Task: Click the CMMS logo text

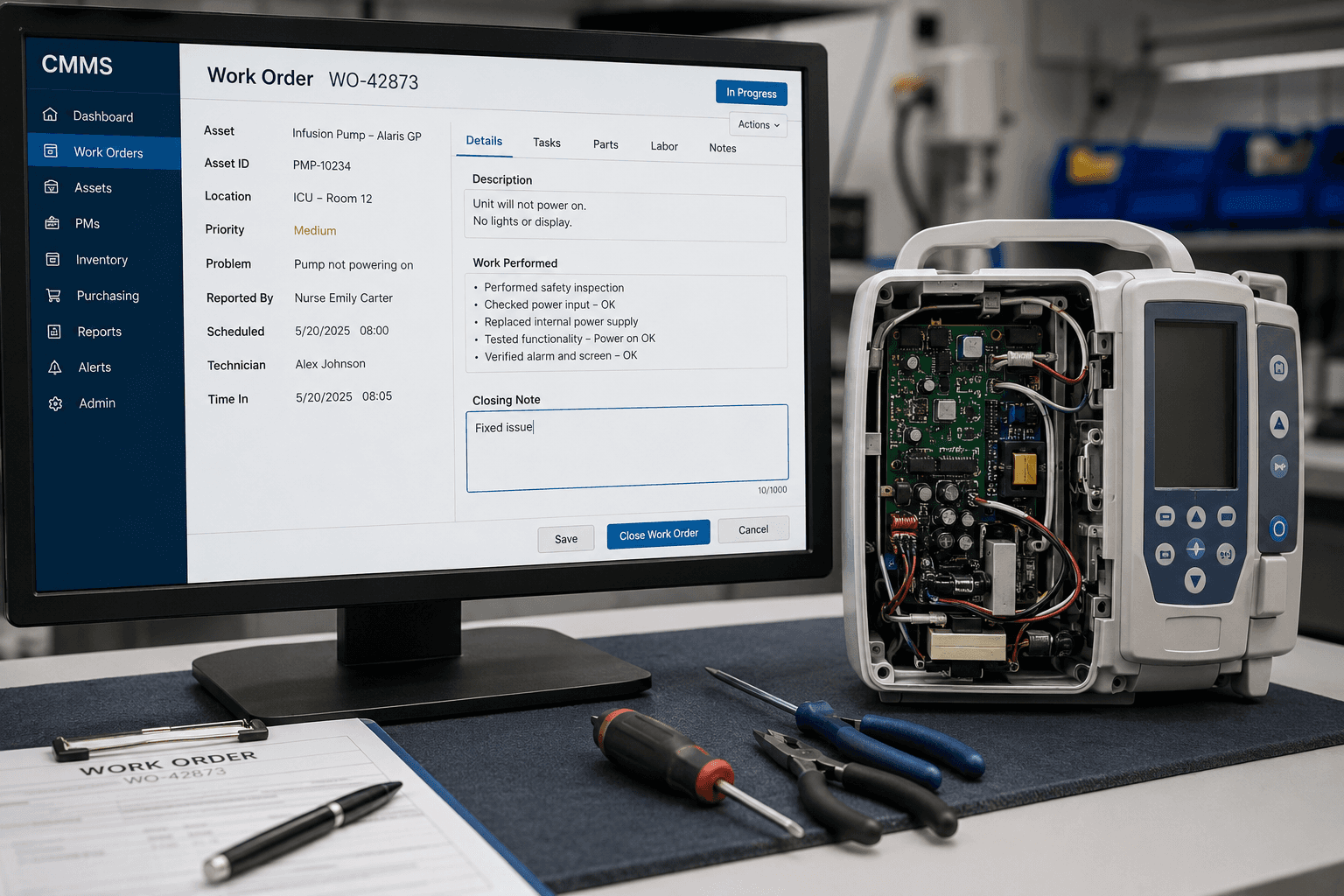Action: 77,65
